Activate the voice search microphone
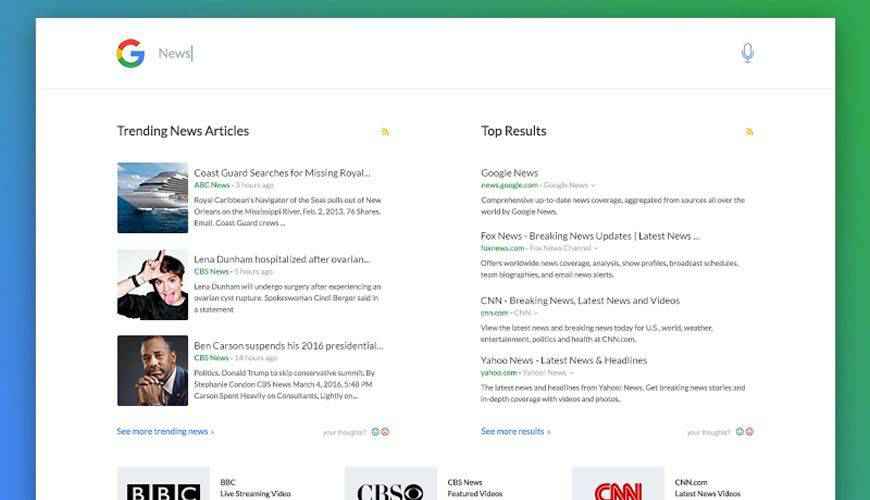 click(x=747, y=53)
